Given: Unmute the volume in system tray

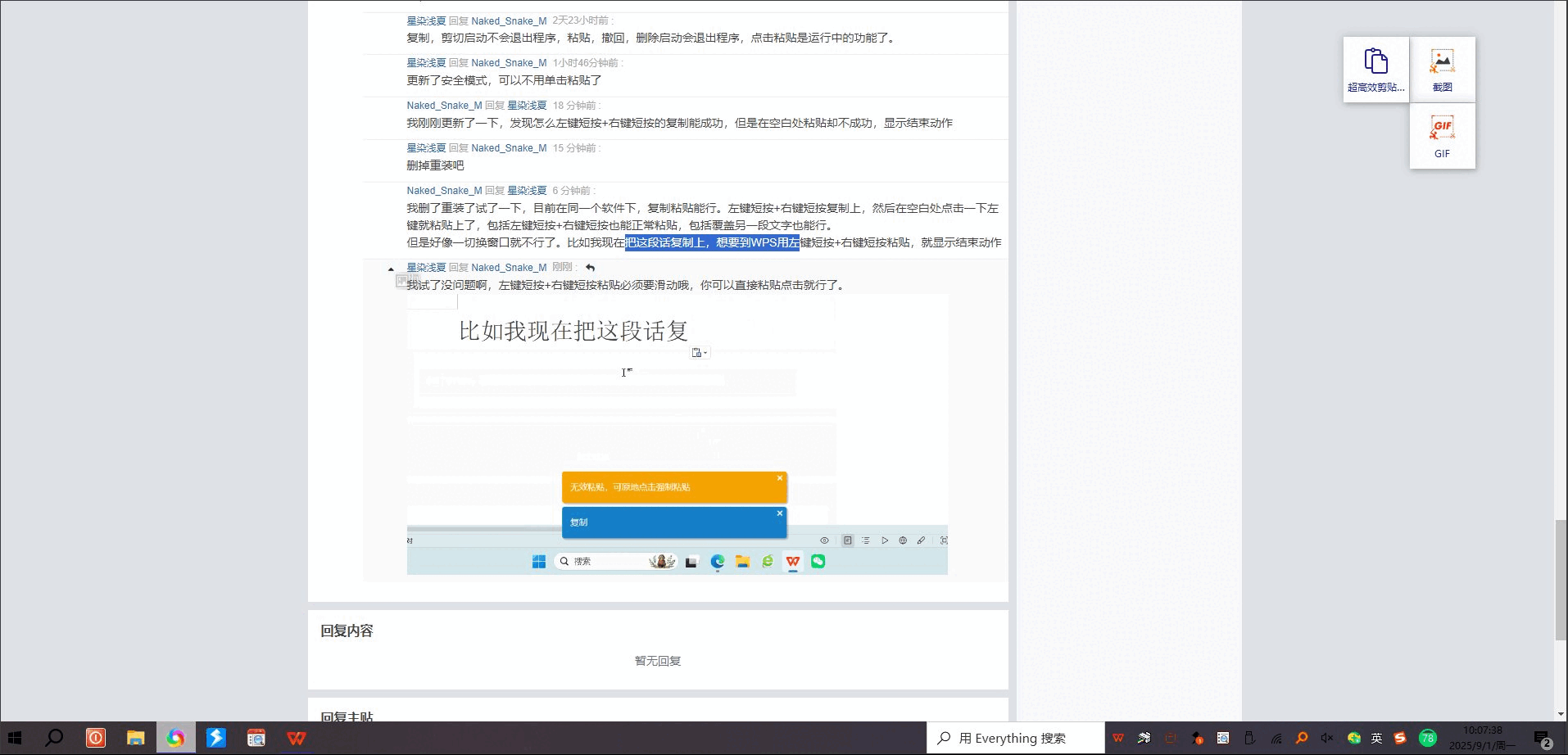Looking at the screenshot, I should point(1327,738).
